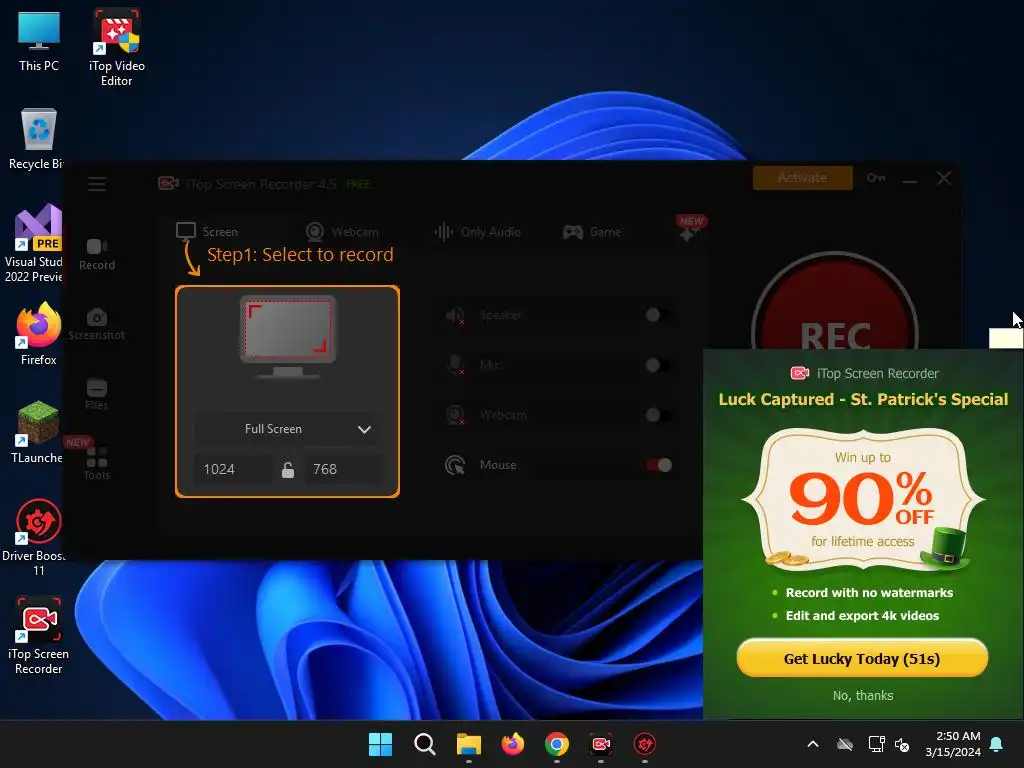This screenshot has height=768, width=1024.
Task: Open File Explorer from taskbar
Action: click(x=468, y=744)
